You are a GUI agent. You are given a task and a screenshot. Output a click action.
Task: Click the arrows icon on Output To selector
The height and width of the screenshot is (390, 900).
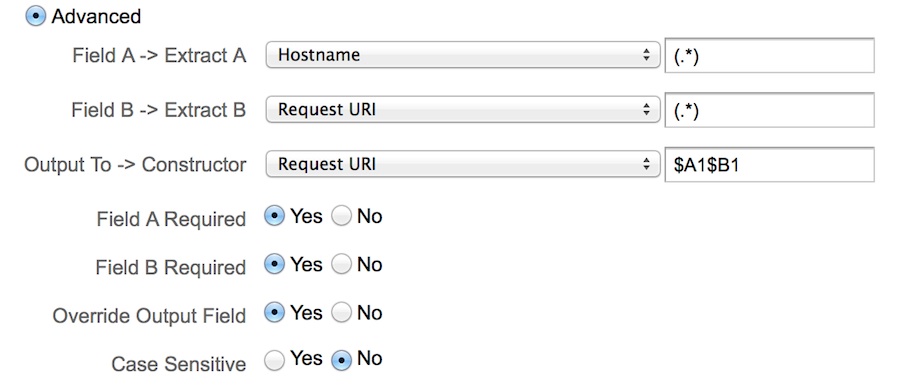point(646,164)
